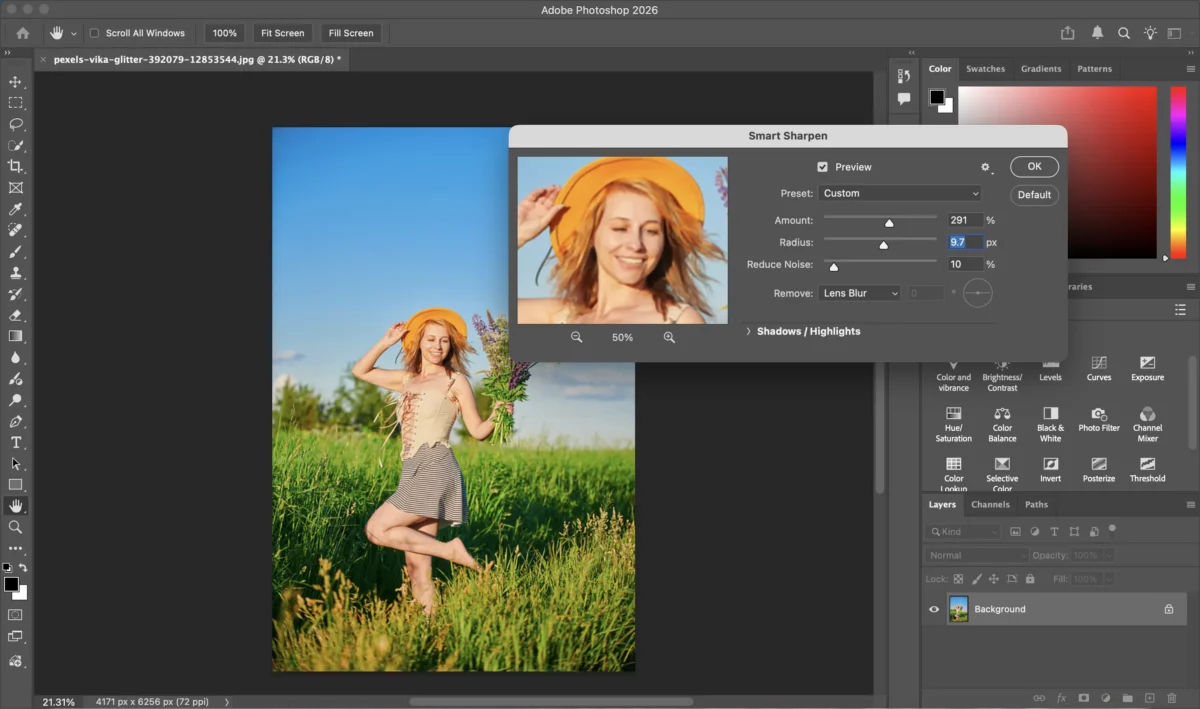The width and height of the screenshot is (1200, 709).
Task: Select the Type tool
Action: [x=15, y=442]
